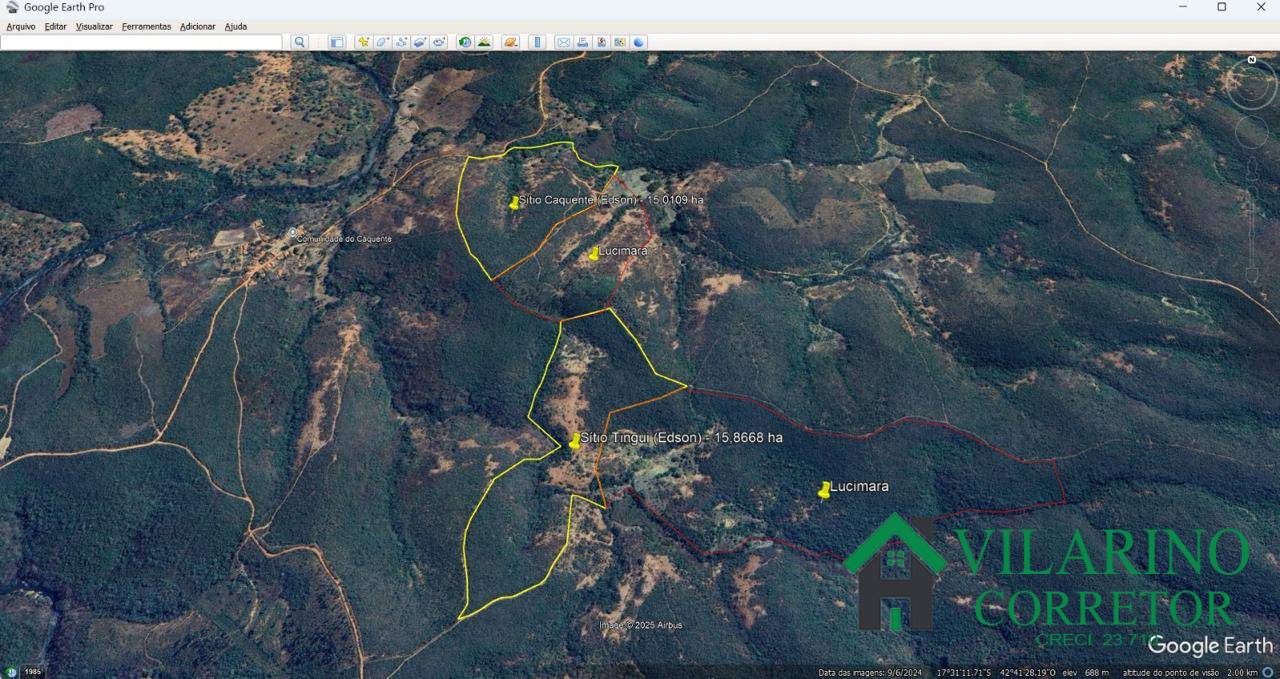Open the Arquivo menu
Viewport: 1280px width, 679px height.
tap(21, 26)
